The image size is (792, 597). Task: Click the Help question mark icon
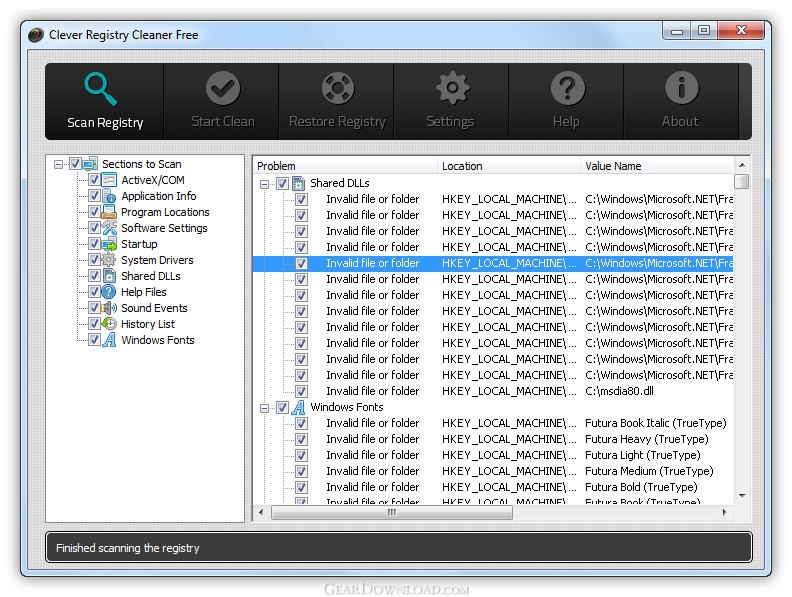[x=568, y=88]
